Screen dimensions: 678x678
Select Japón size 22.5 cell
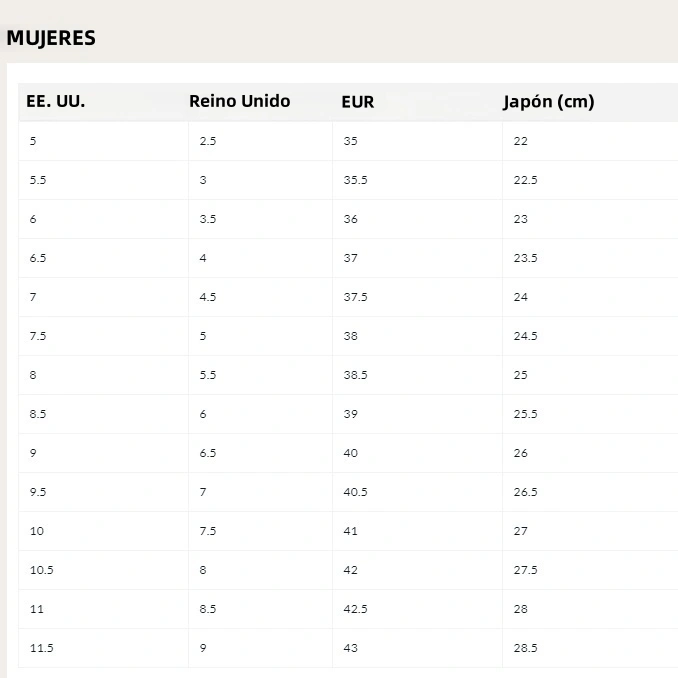[525, 180]
